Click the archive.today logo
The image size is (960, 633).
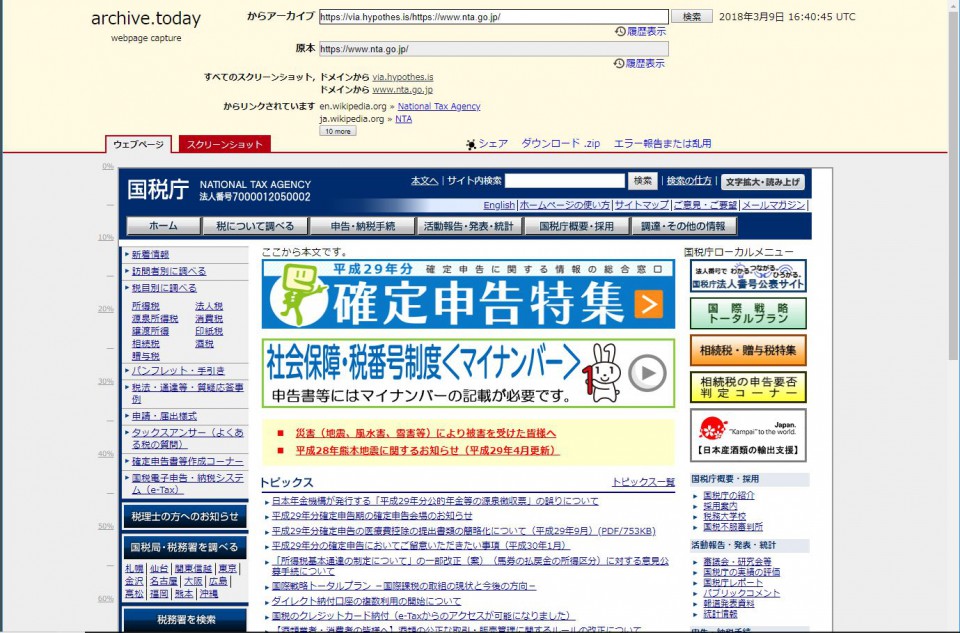pyautogui.click(x=146, y=19)
